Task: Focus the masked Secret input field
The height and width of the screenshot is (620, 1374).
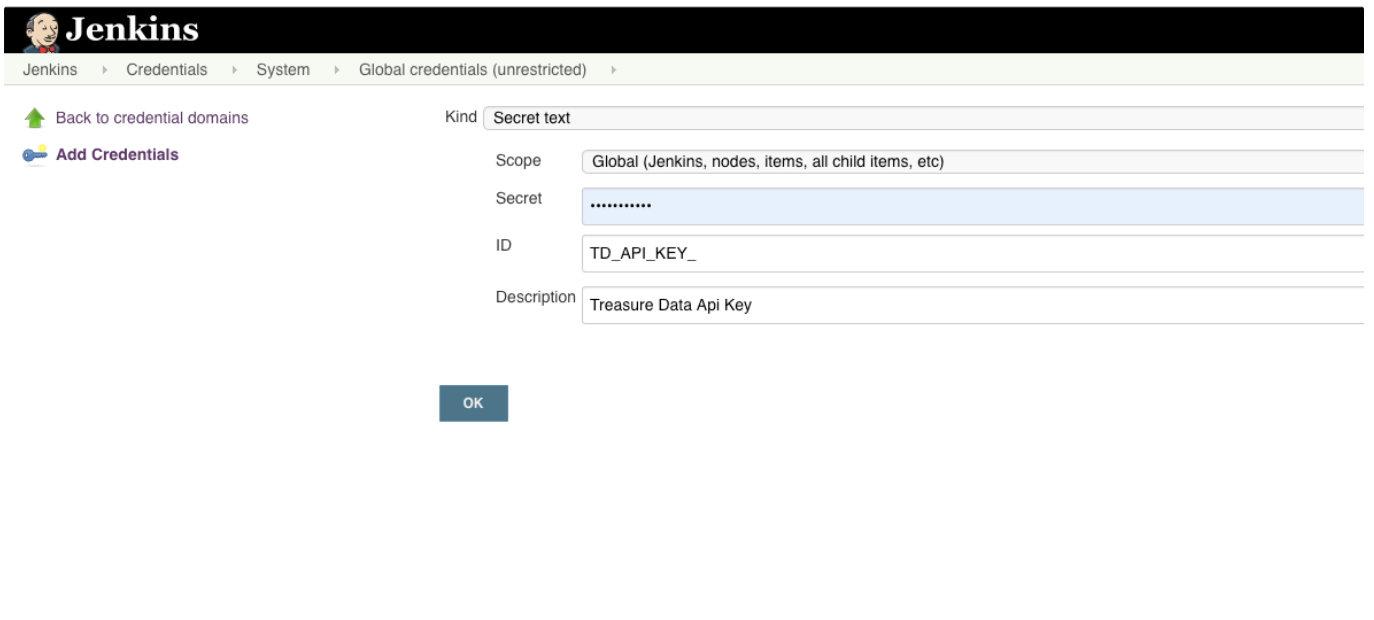Action: point(972,206)
